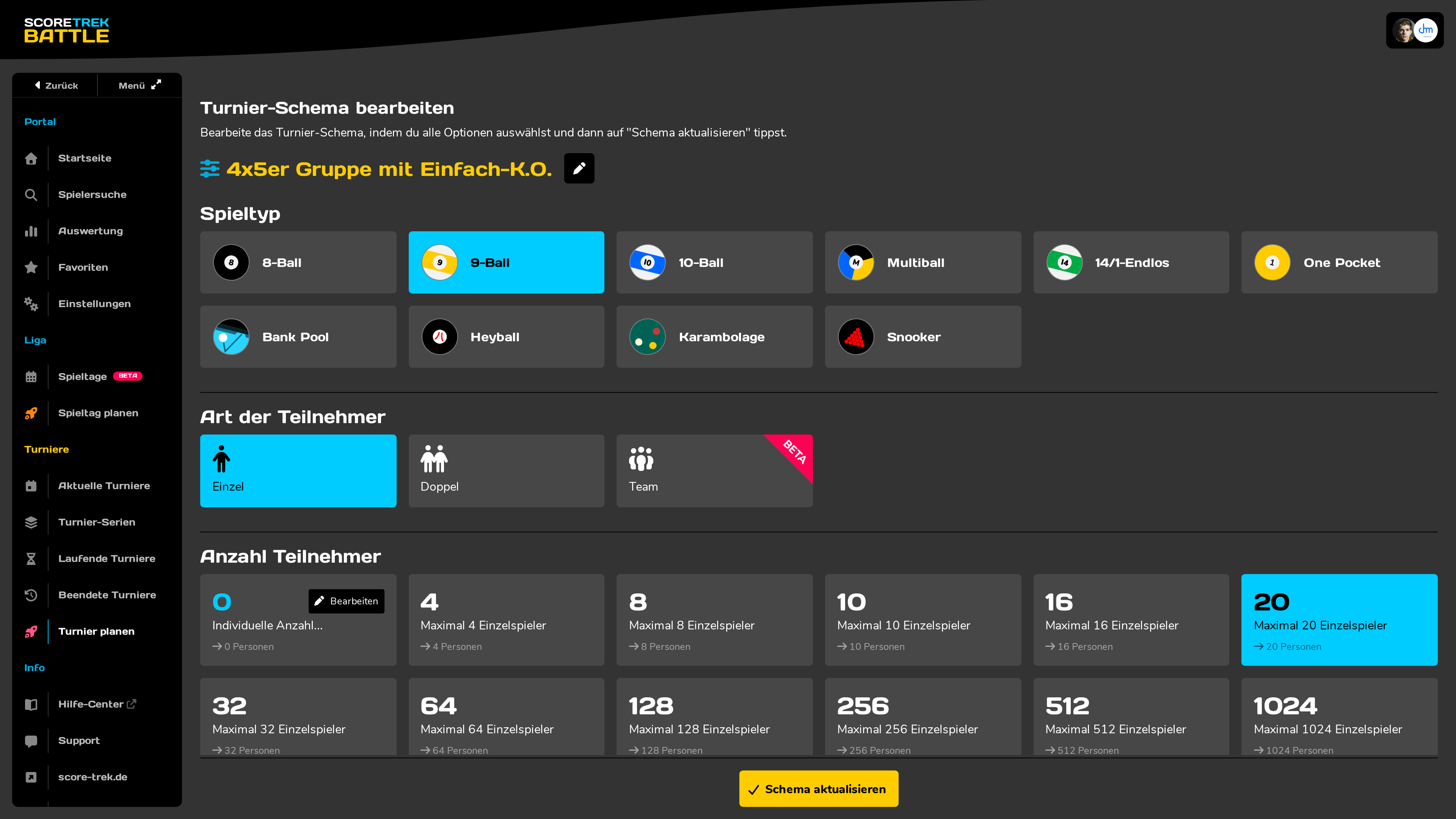Select Maximal 16 Einzelspieler option

click(x=1131, y=620)
